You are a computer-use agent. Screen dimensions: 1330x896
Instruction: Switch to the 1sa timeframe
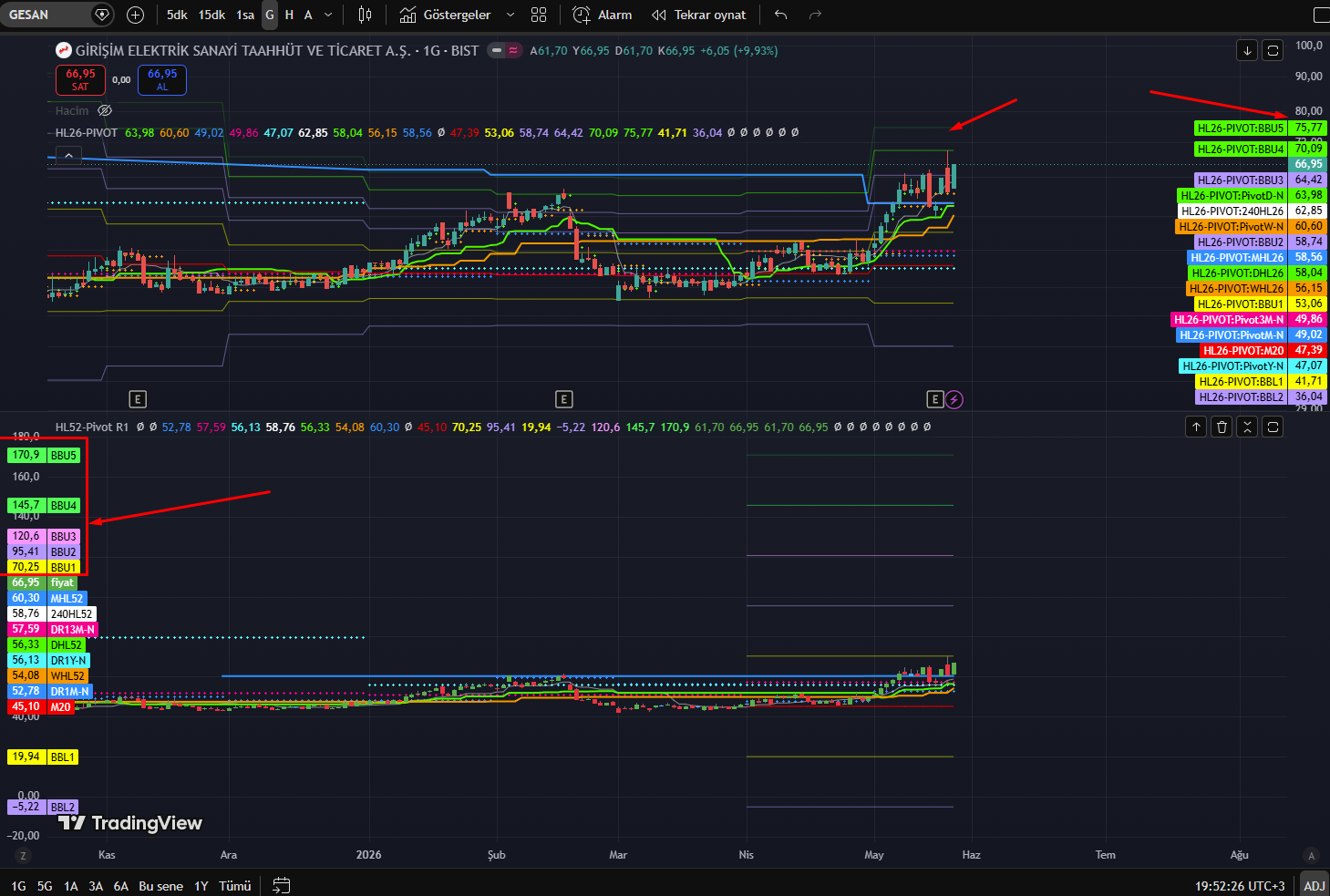pos(245,15)
